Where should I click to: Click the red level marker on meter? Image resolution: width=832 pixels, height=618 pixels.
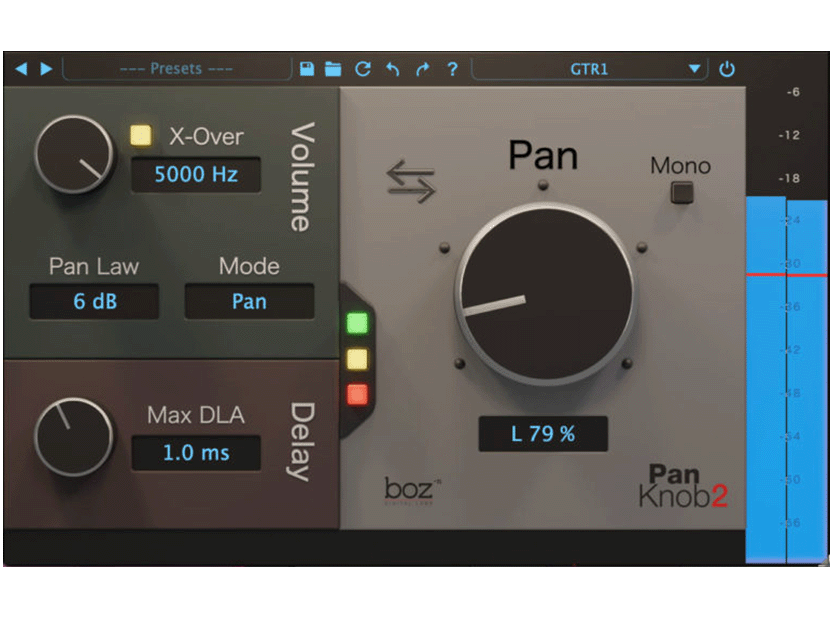(x=787, y=275)
